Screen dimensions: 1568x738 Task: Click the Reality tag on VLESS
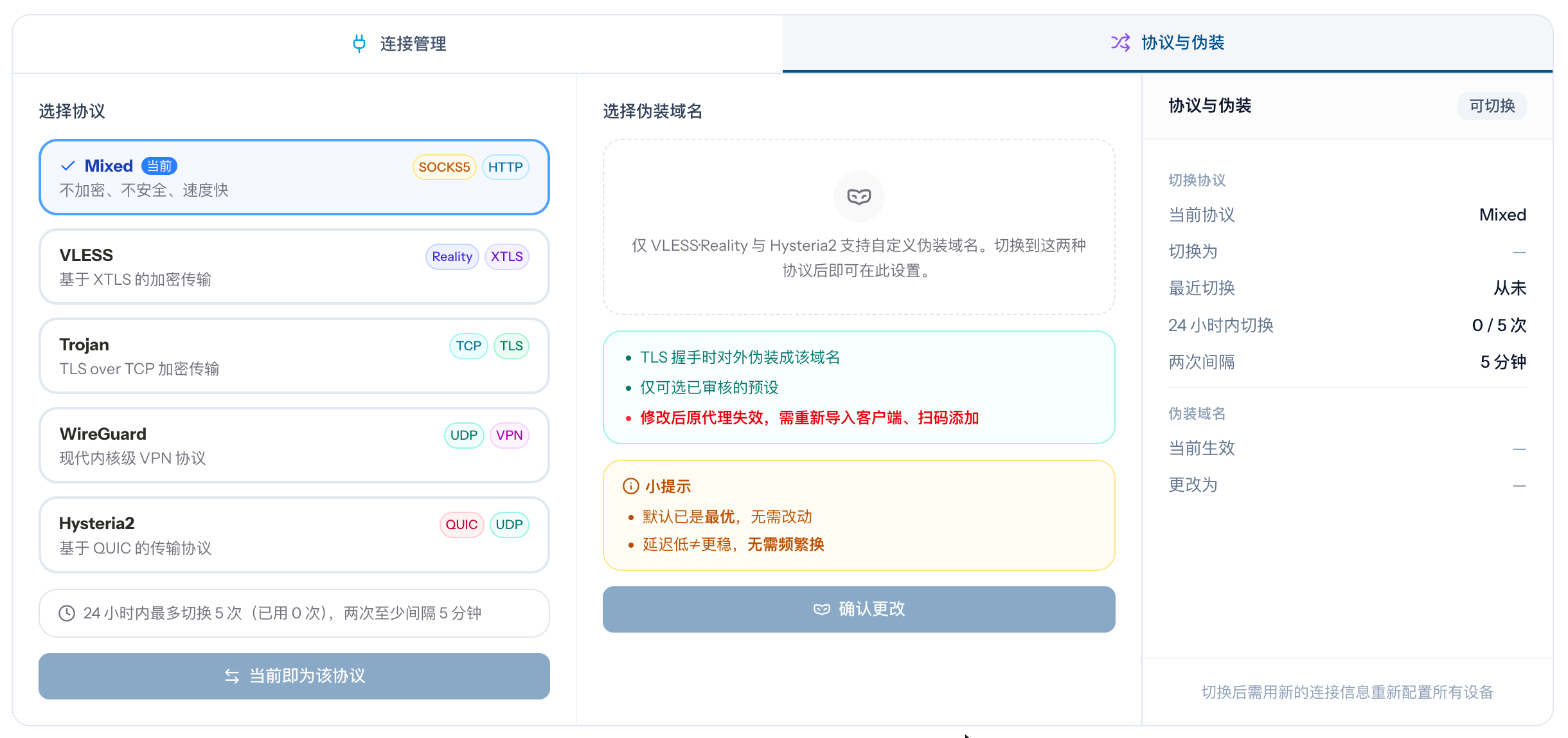(452, 257)
